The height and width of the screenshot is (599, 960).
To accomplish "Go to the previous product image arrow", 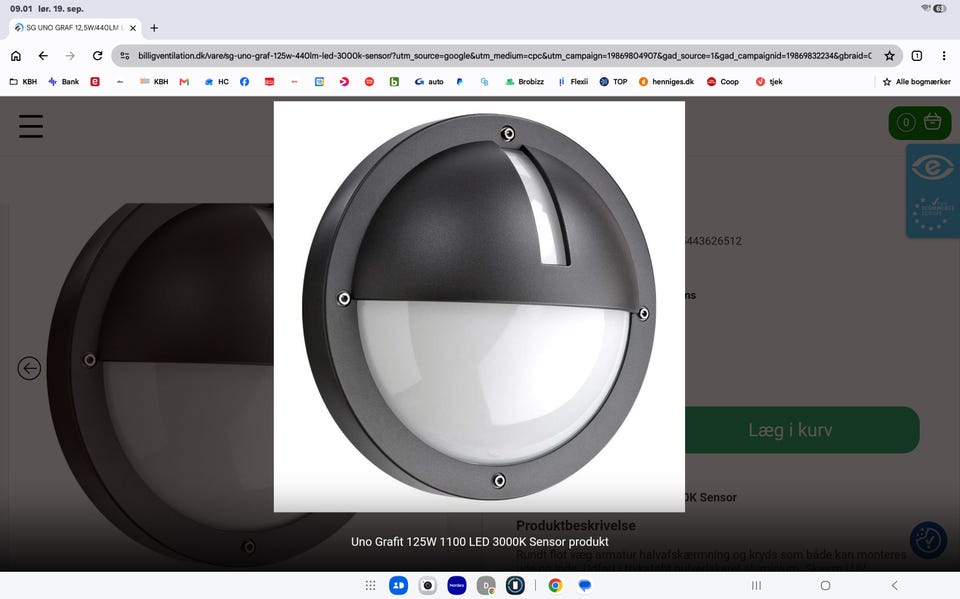I will click(x=29, y=368).
